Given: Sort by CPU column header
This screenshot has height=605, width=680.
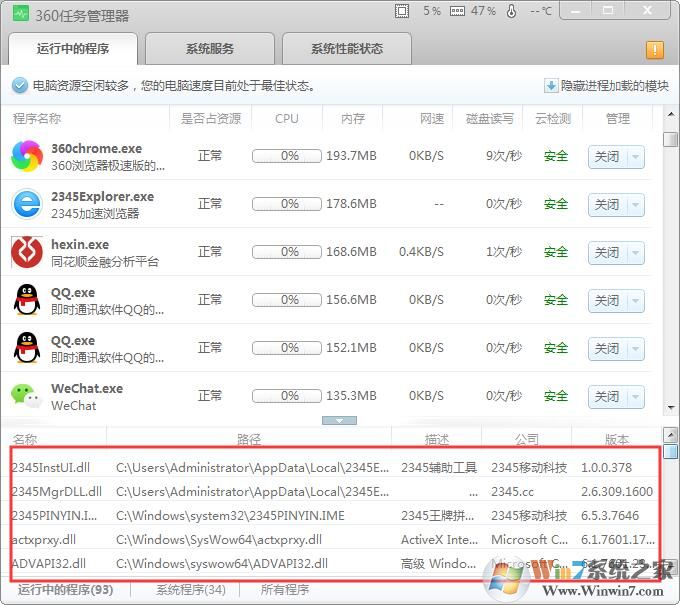Looking at the screenshot, I should [x=287, y=118].
